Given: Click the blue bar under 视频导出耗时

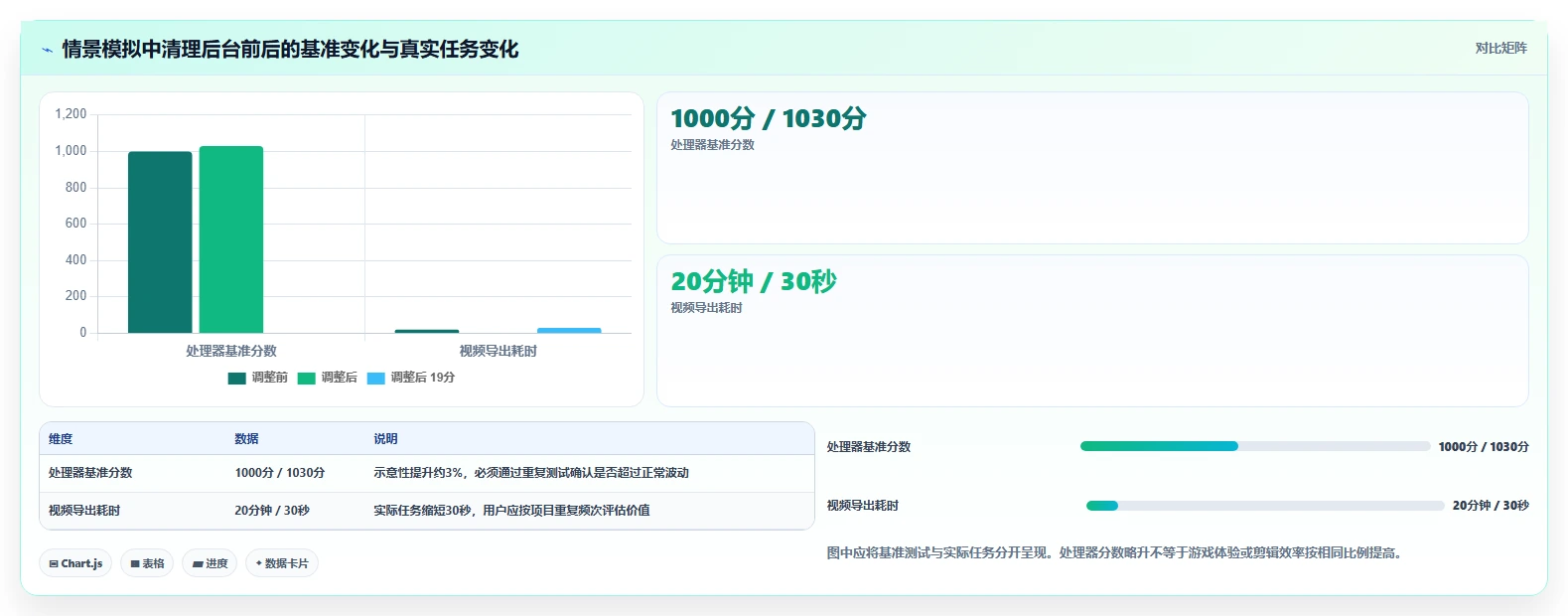Looking at the screenshot, I should 569,330.
